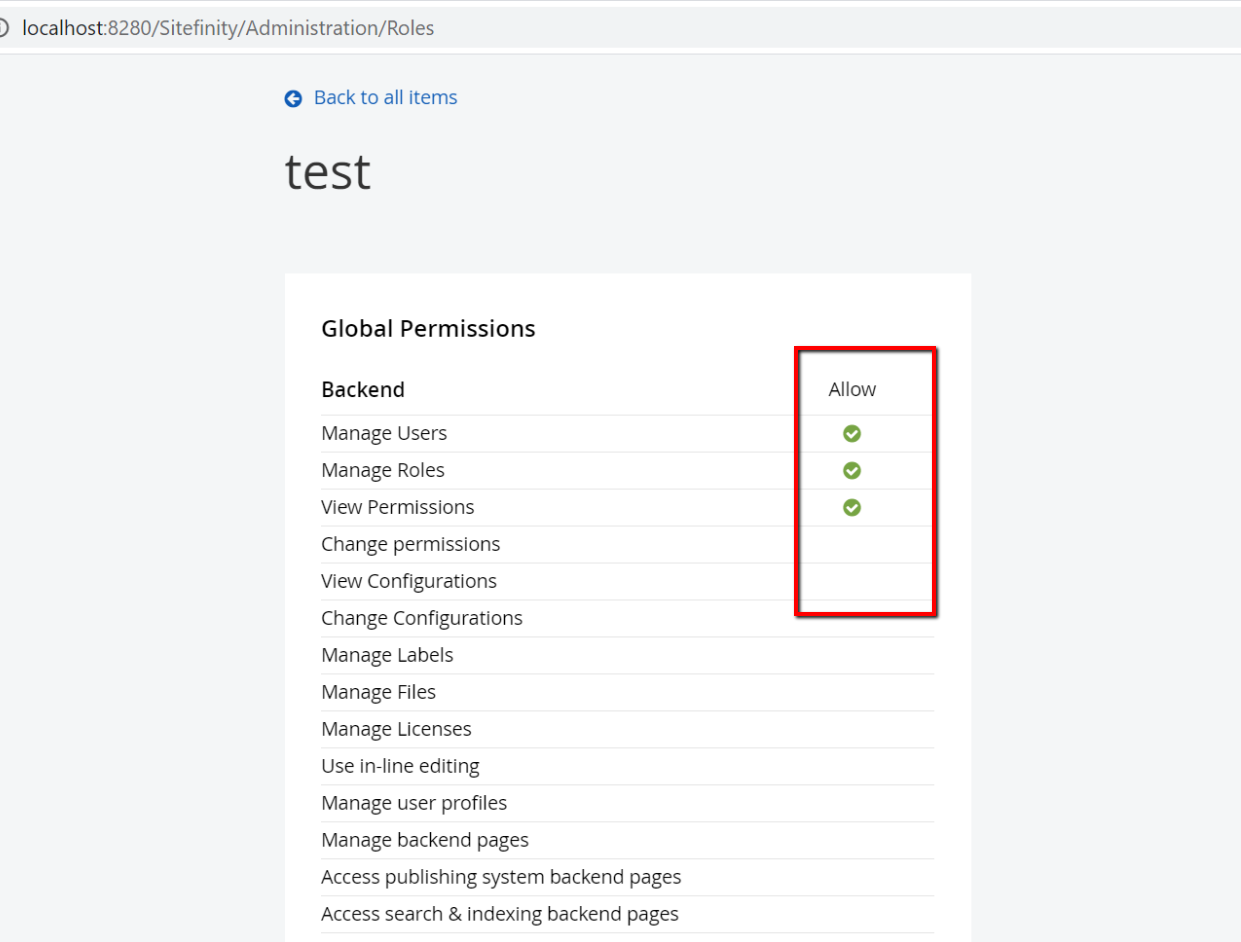Select the Manage Users row label
1241x942 pixels.
(384, 433)
